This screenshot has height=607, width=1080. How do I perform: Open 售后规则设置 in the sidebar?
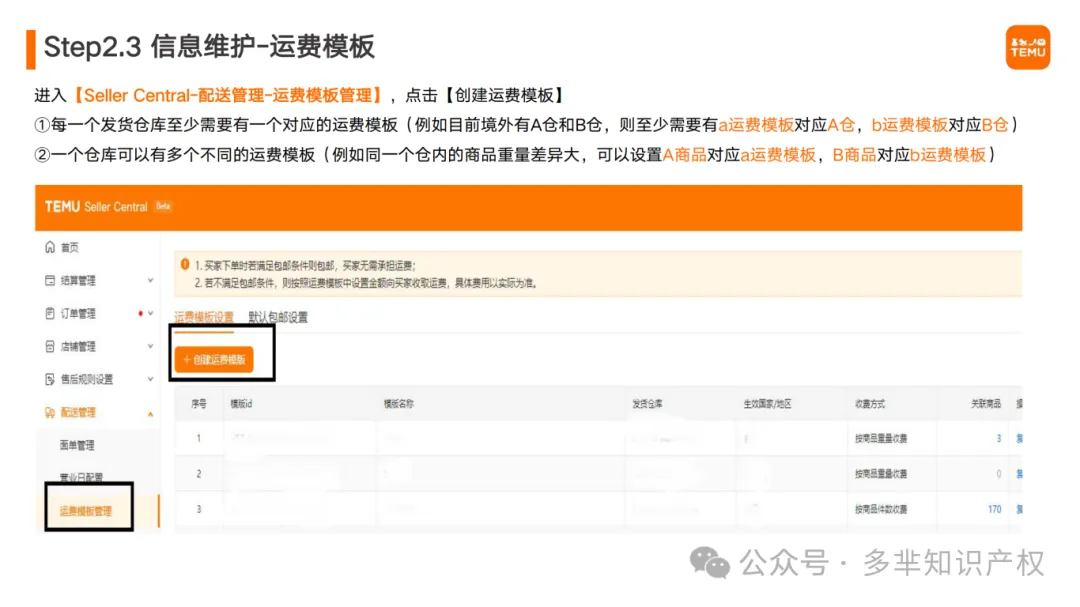pos(87,379)
